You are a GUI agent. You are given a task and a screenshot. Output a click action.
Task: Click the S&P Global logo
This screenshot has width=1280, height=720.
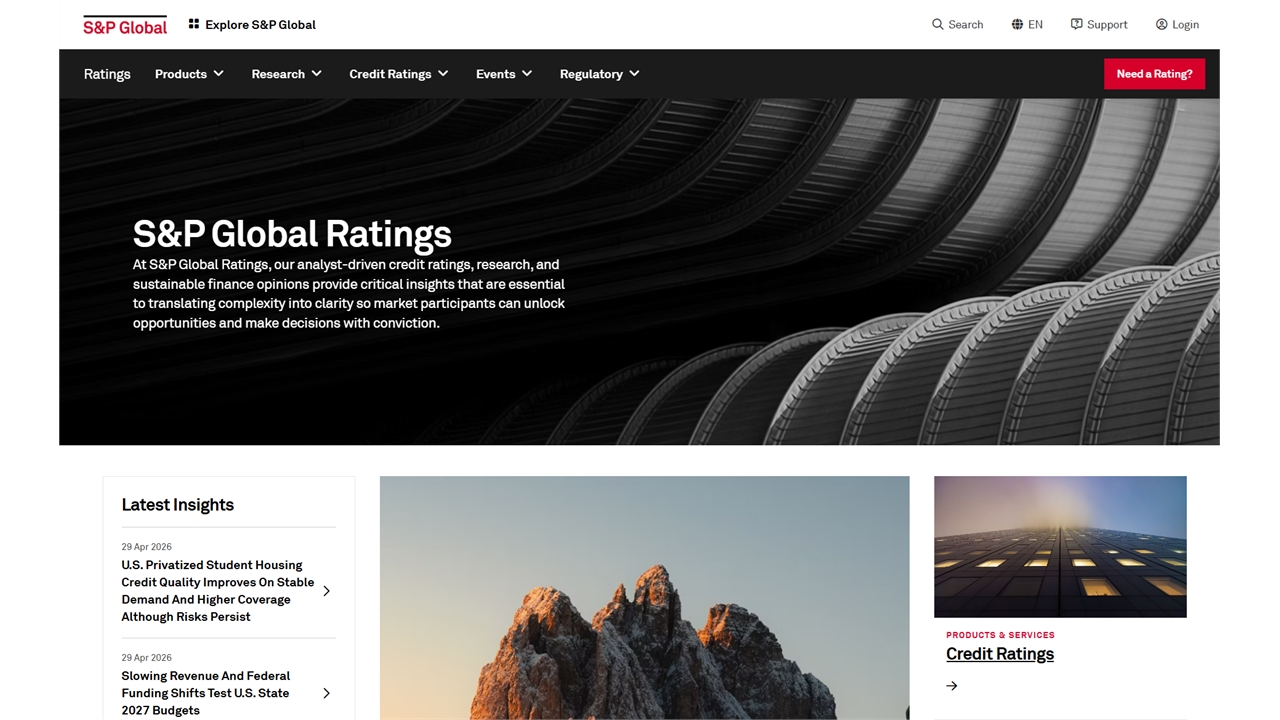[124, 25]
